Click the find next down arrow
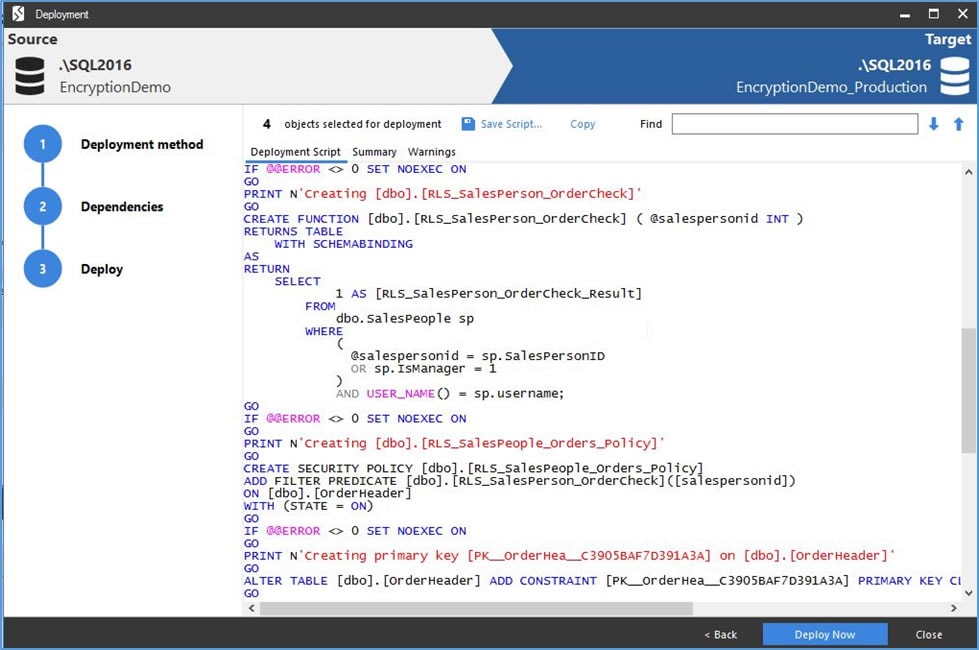Viewport: 979px width, 650px height. (x=935, y=124)
